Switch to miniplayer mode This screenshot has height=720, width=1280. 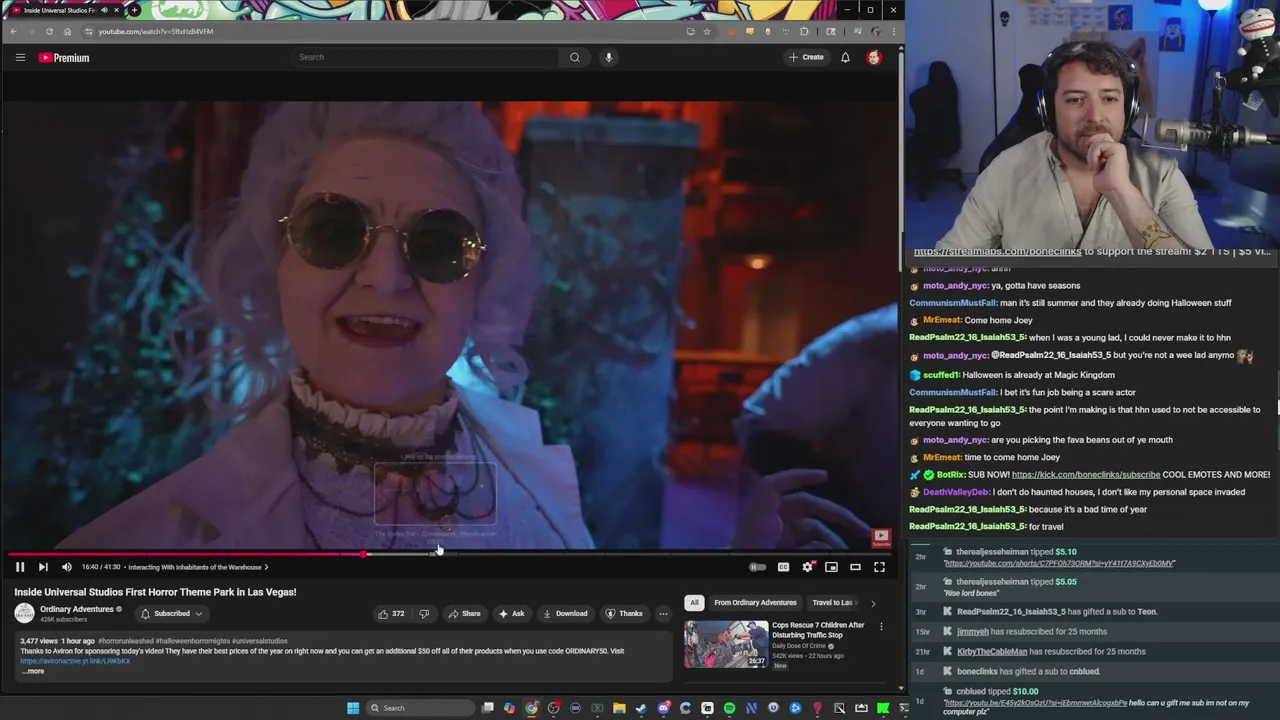(x=831, y=567)
